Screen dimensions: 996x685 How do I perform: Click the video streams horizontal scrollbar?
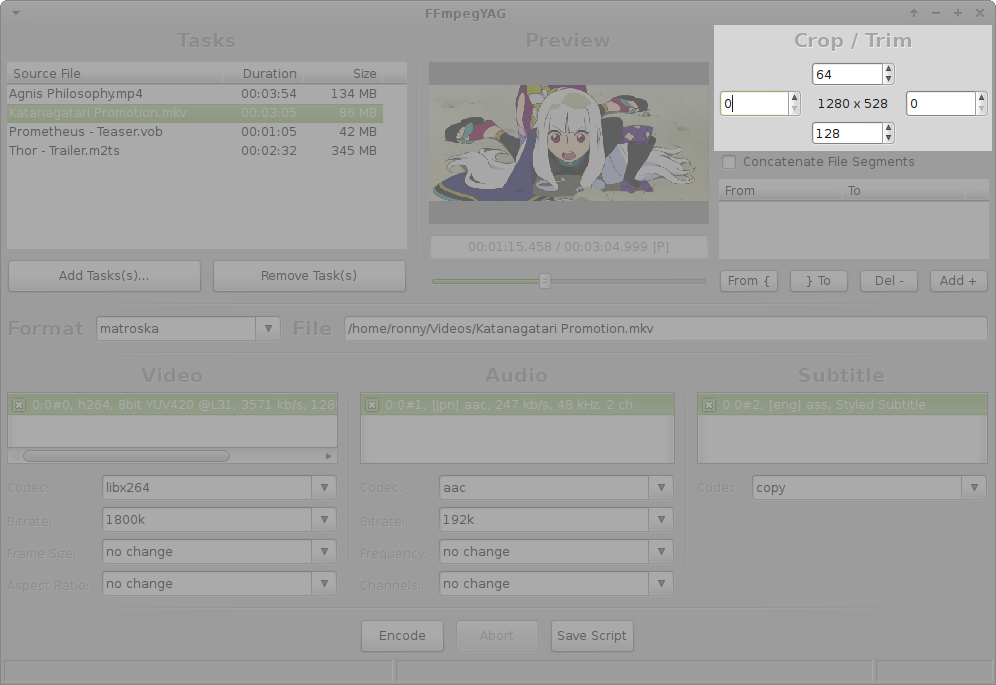(x=126, y=456)
